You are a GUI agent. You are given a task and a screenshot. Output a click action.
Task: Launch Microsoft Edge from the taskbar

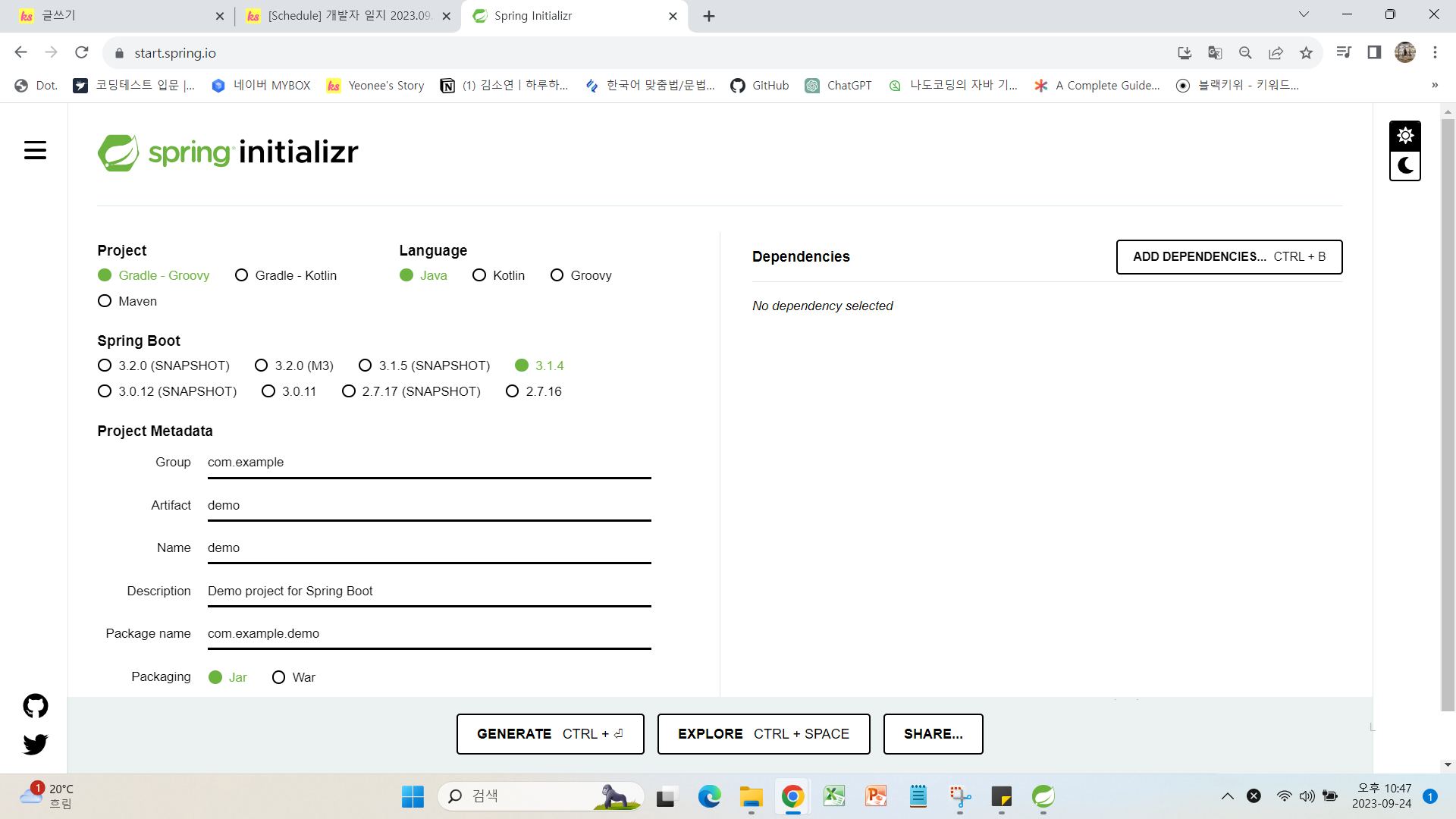(709, 796)
